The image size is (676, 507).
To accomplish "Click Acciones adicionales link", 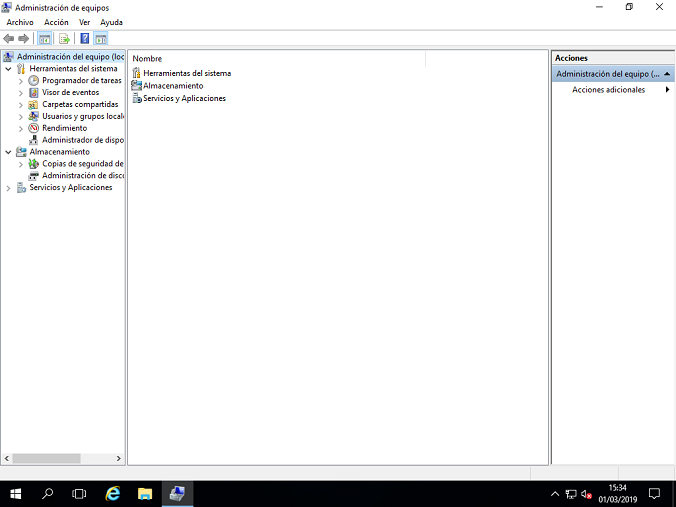I will pos(608,90).
